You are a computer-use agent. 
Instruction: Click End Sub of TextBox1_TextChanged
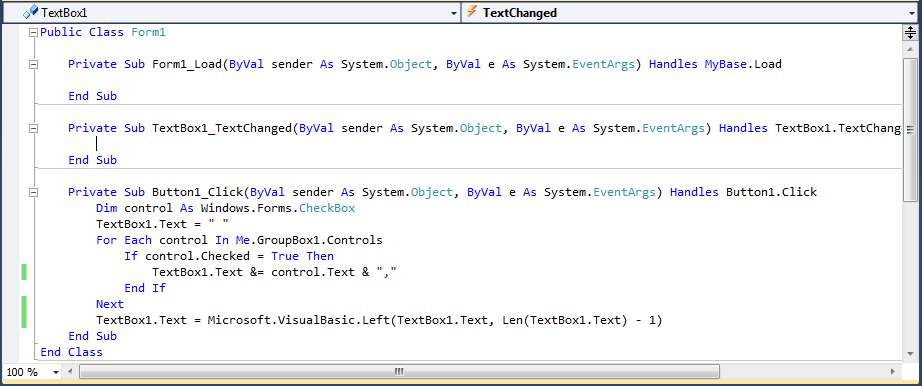[92, 160]
